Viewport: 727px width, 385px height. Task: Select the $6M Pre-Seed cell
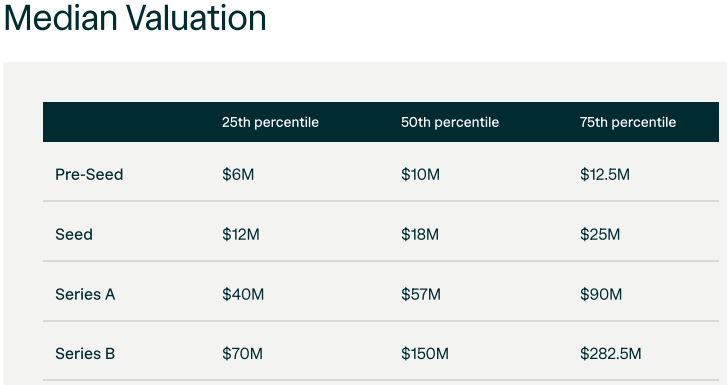pos(238,174)
